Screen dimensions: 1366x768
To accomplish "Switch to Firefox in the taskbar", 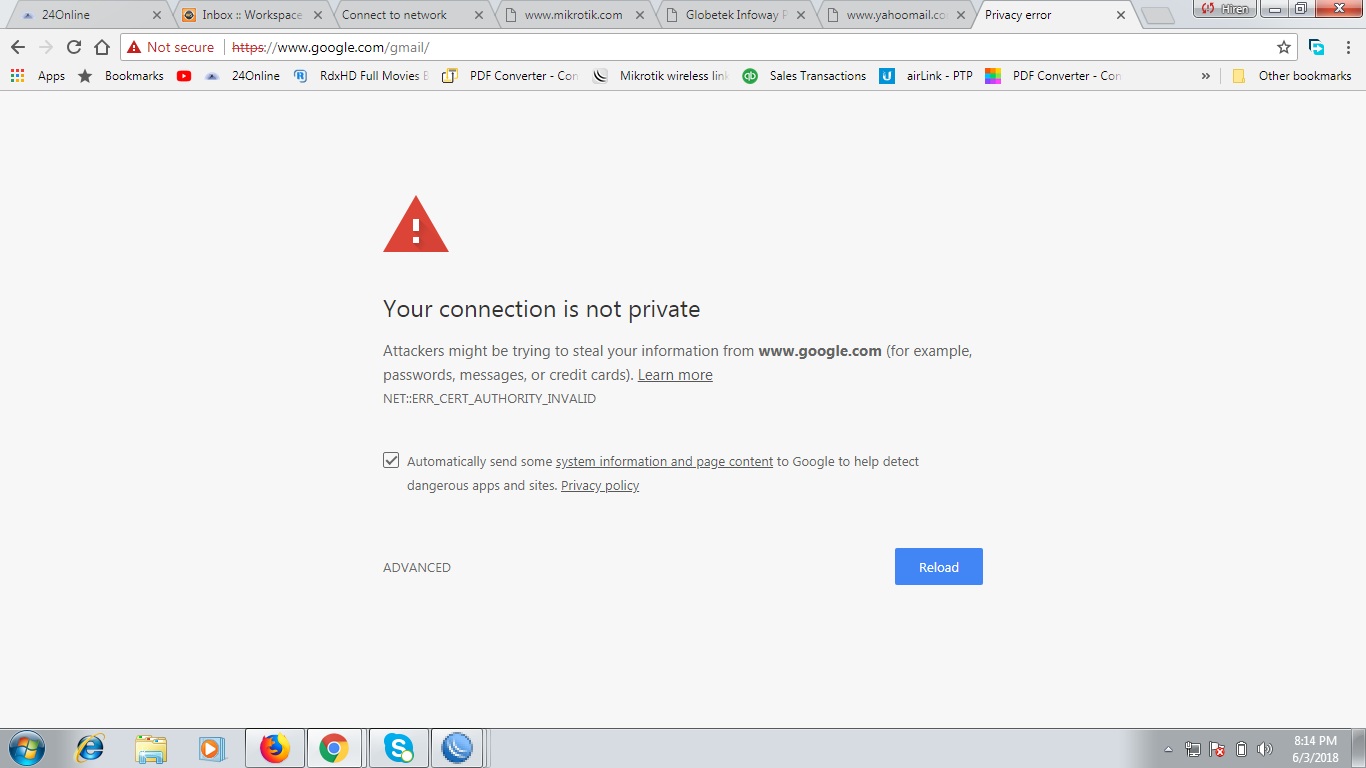I will 274,748.
